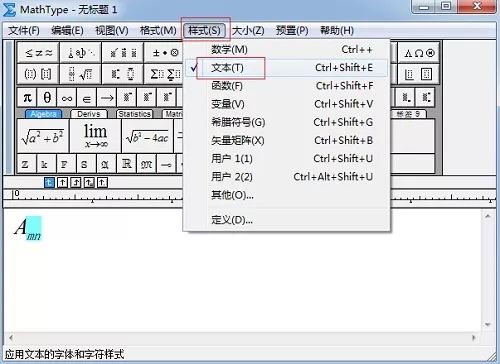500x364 pixels.
Task: Insert the infinity symbol
Action: point(67,98)
